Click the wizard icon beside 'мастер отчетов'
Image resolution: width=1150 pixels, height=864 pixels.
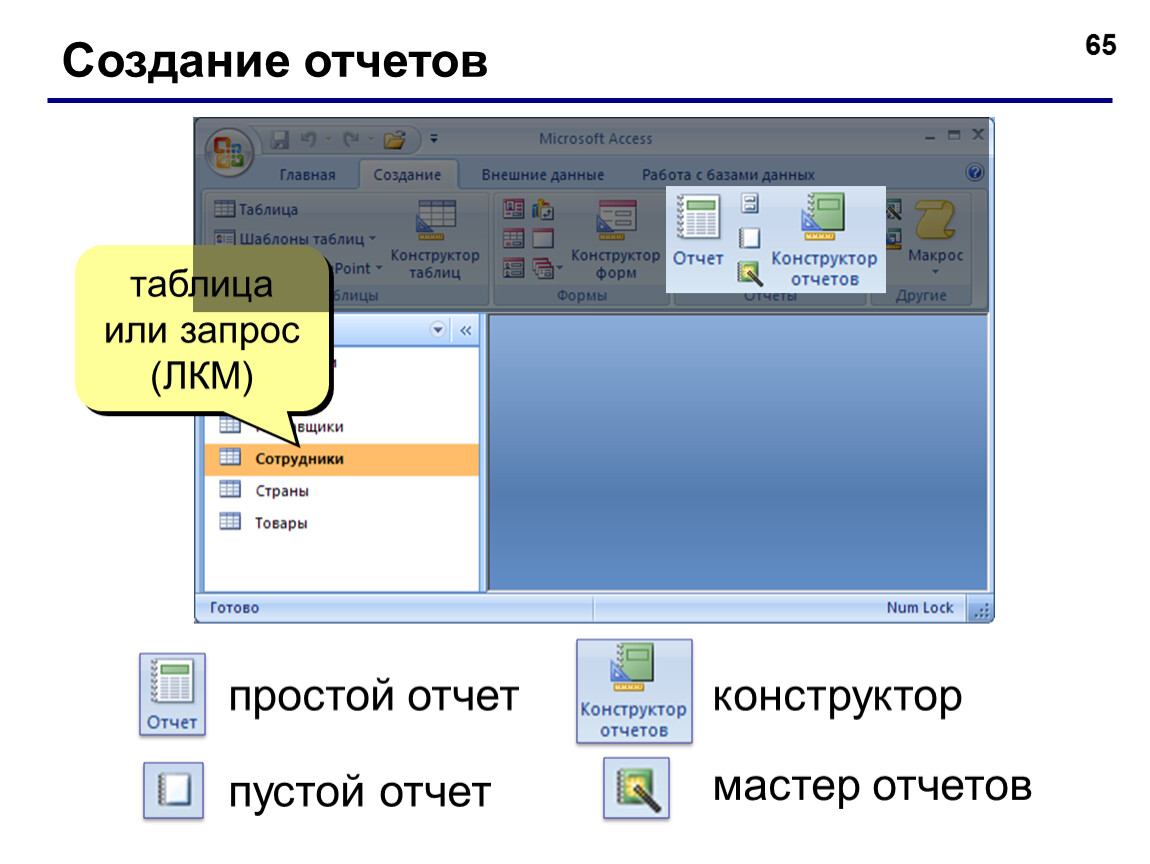coord(637,788)
